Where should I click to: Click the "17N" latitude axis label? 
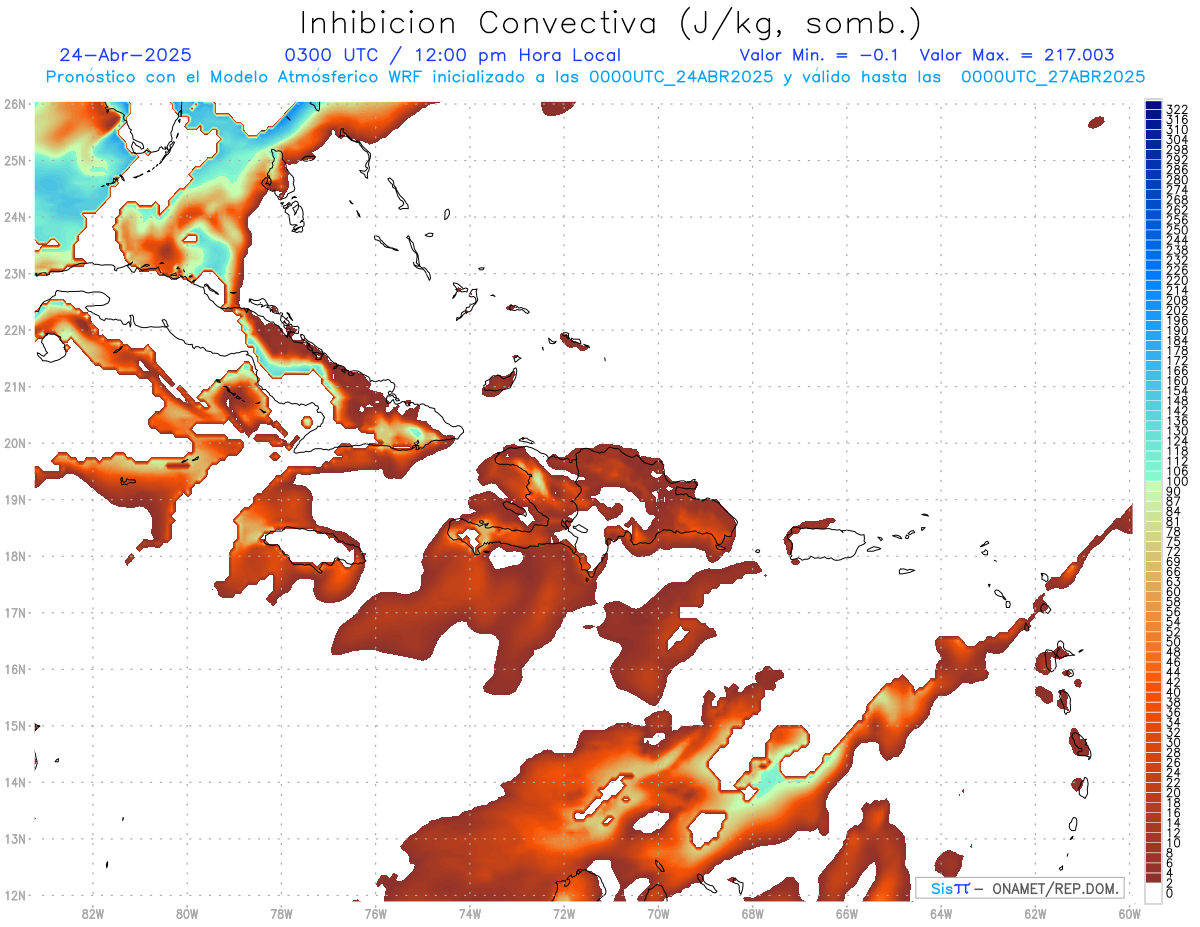tap(14, 612)
